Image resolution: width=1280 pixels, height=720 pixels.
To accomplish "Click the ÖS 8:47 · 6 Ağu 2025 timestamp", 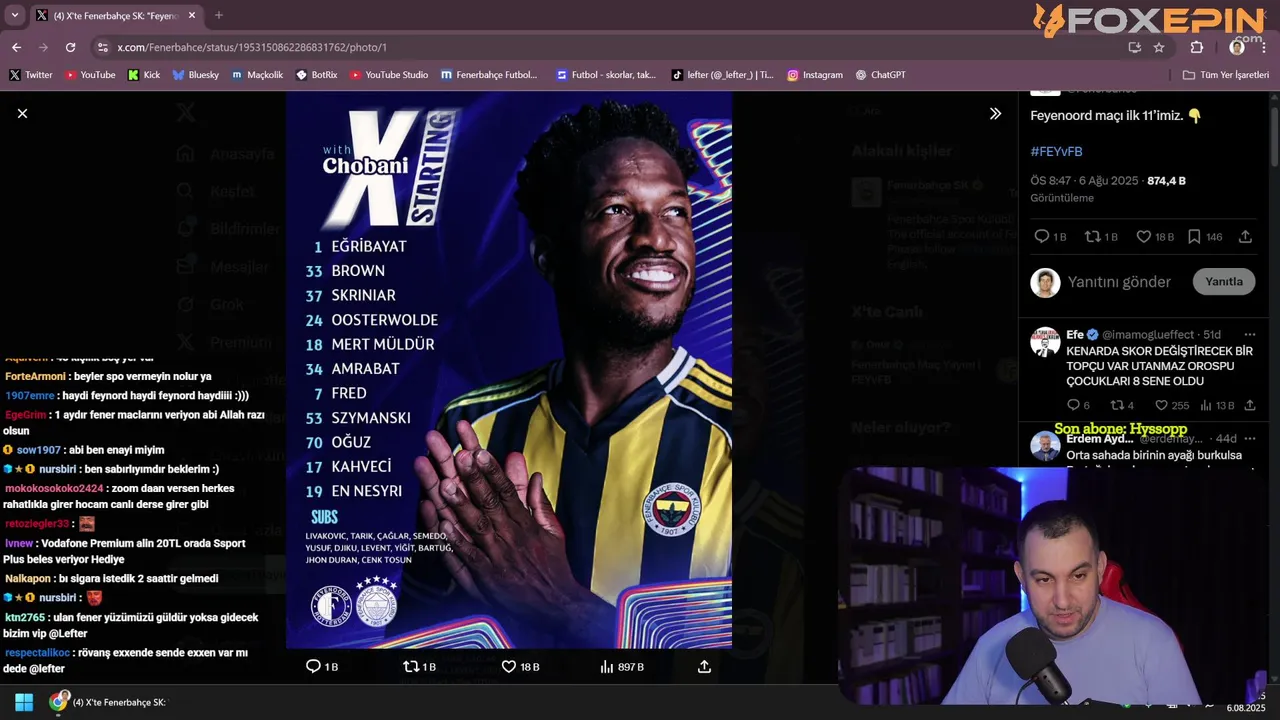I will [x=1084, y=181].
